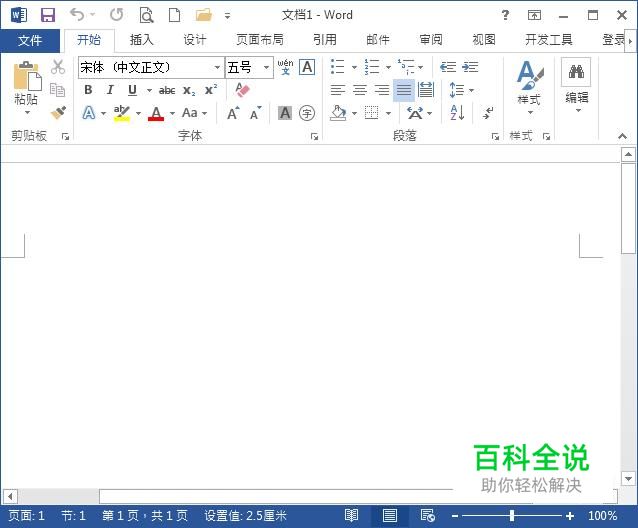Click the horizontal scrollbar left arrow
Viewport: 638px width, 528px height.
pyautogui.click(x=10, y=496)
